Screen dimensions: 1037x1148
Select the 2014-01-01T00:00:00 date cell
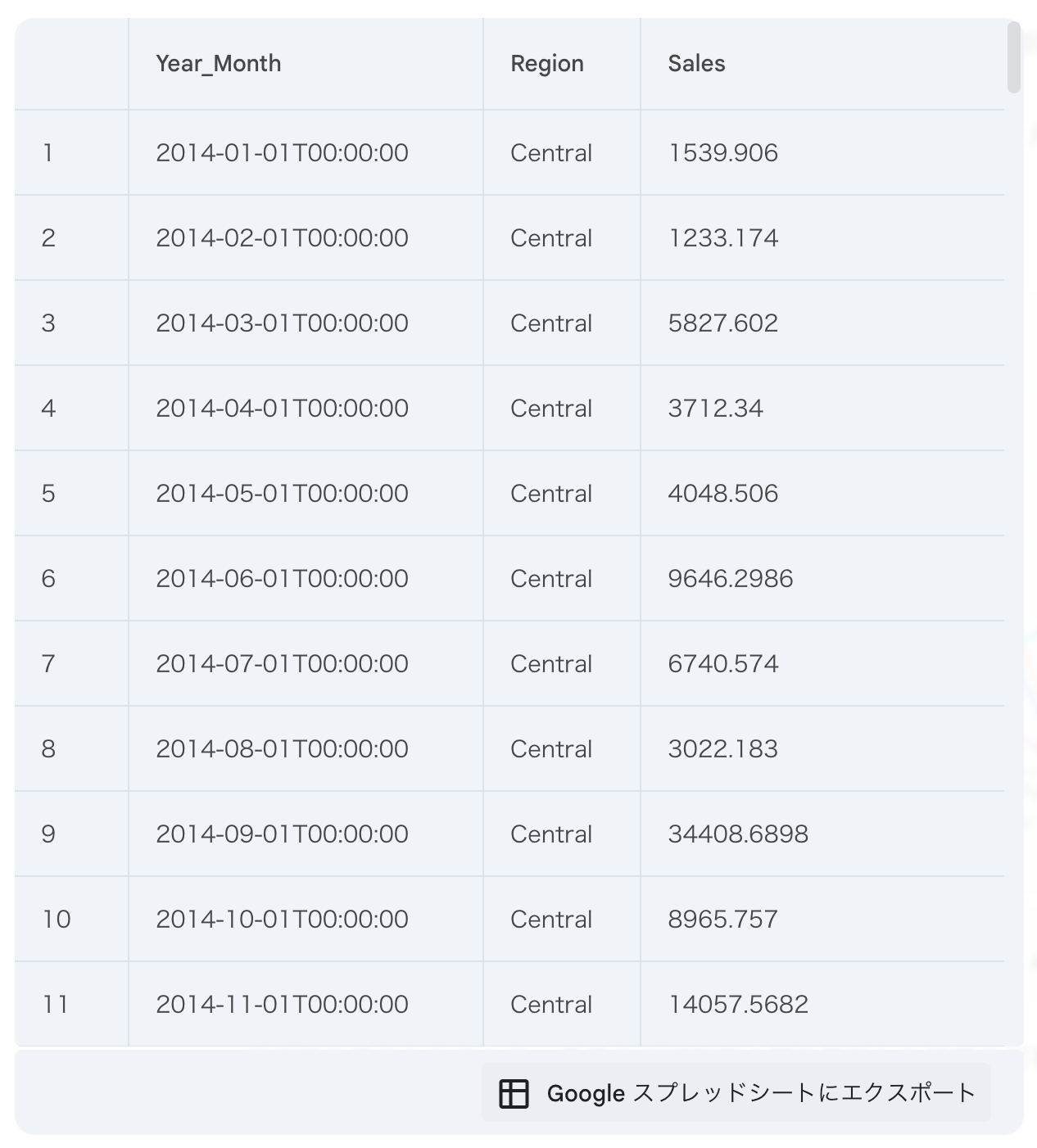[282, 153]
